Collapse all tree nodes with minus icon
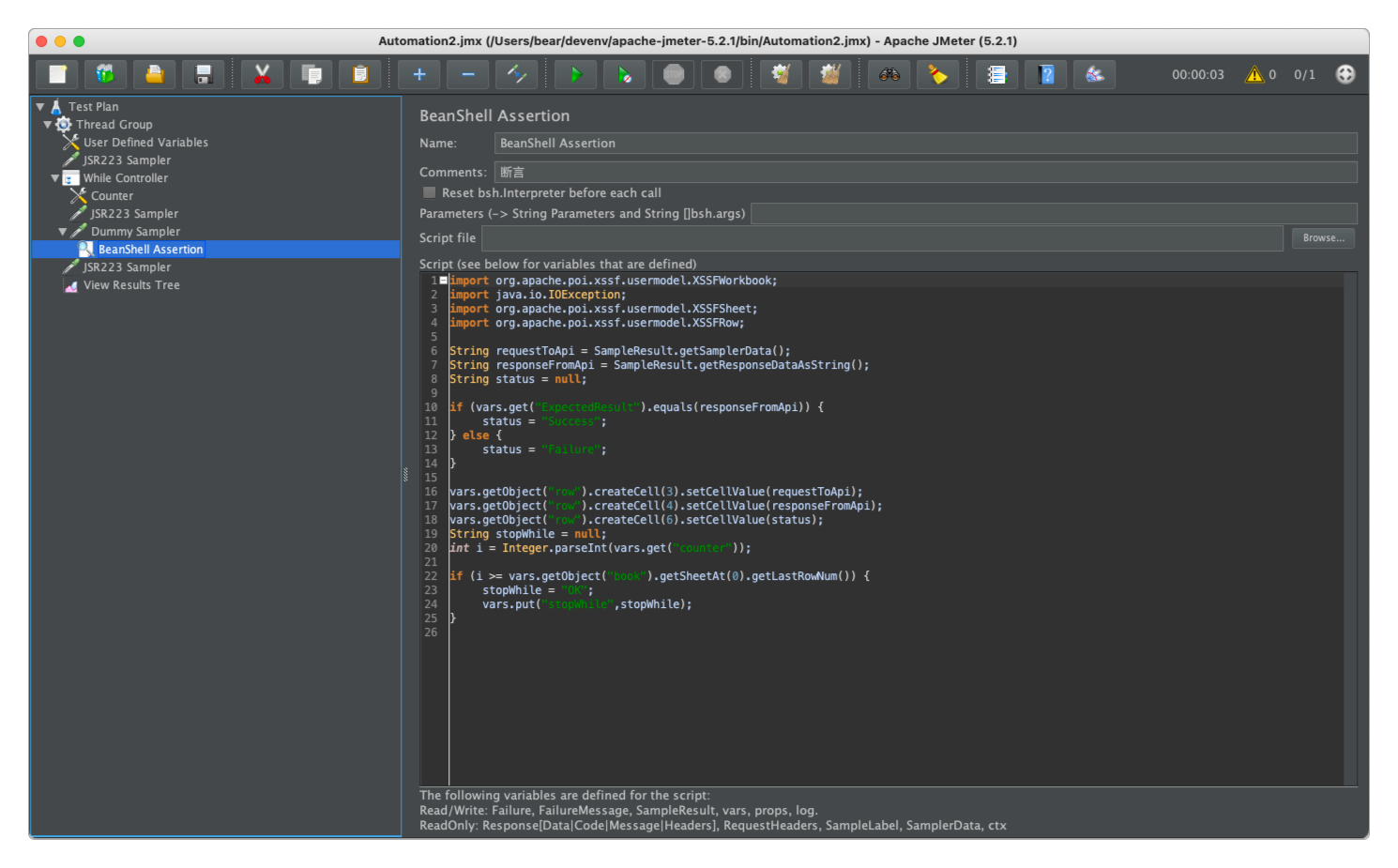1398x868 pixels. [468, 74]
